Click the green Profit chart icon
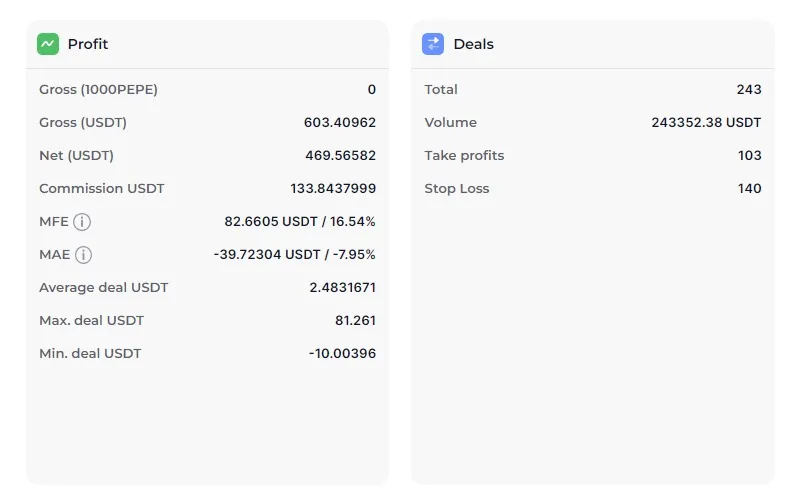The height and width of the screenshot is (501, 787). 48,44
